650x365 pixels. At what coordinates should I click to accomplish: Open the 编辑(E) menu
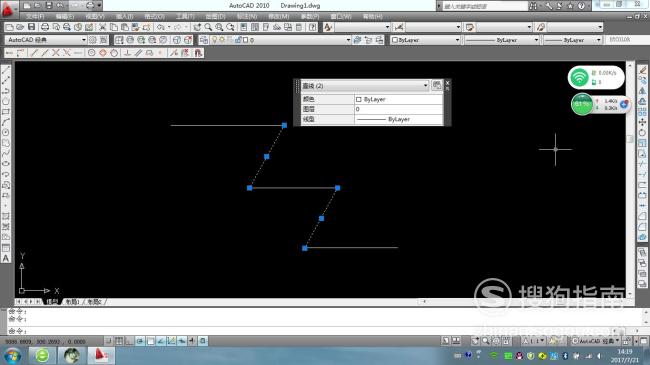pyautogui.click(x=65, y=16)
